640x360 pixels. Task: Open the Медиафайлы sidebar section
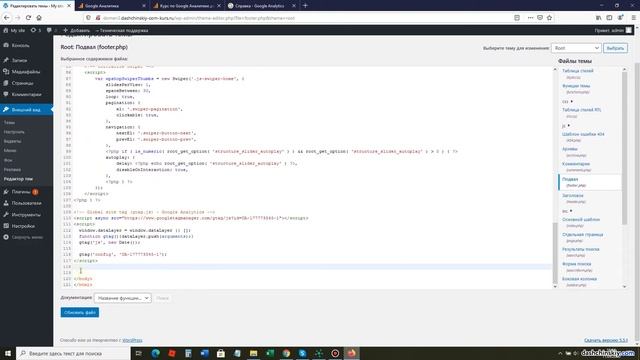[x=27, y=71]
